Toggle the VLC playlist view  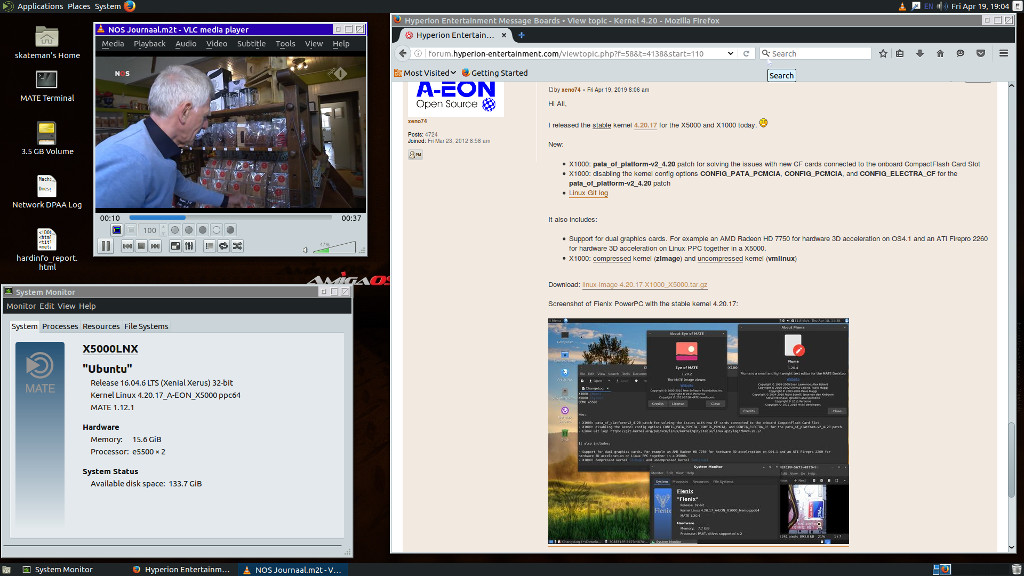[209, 246]
